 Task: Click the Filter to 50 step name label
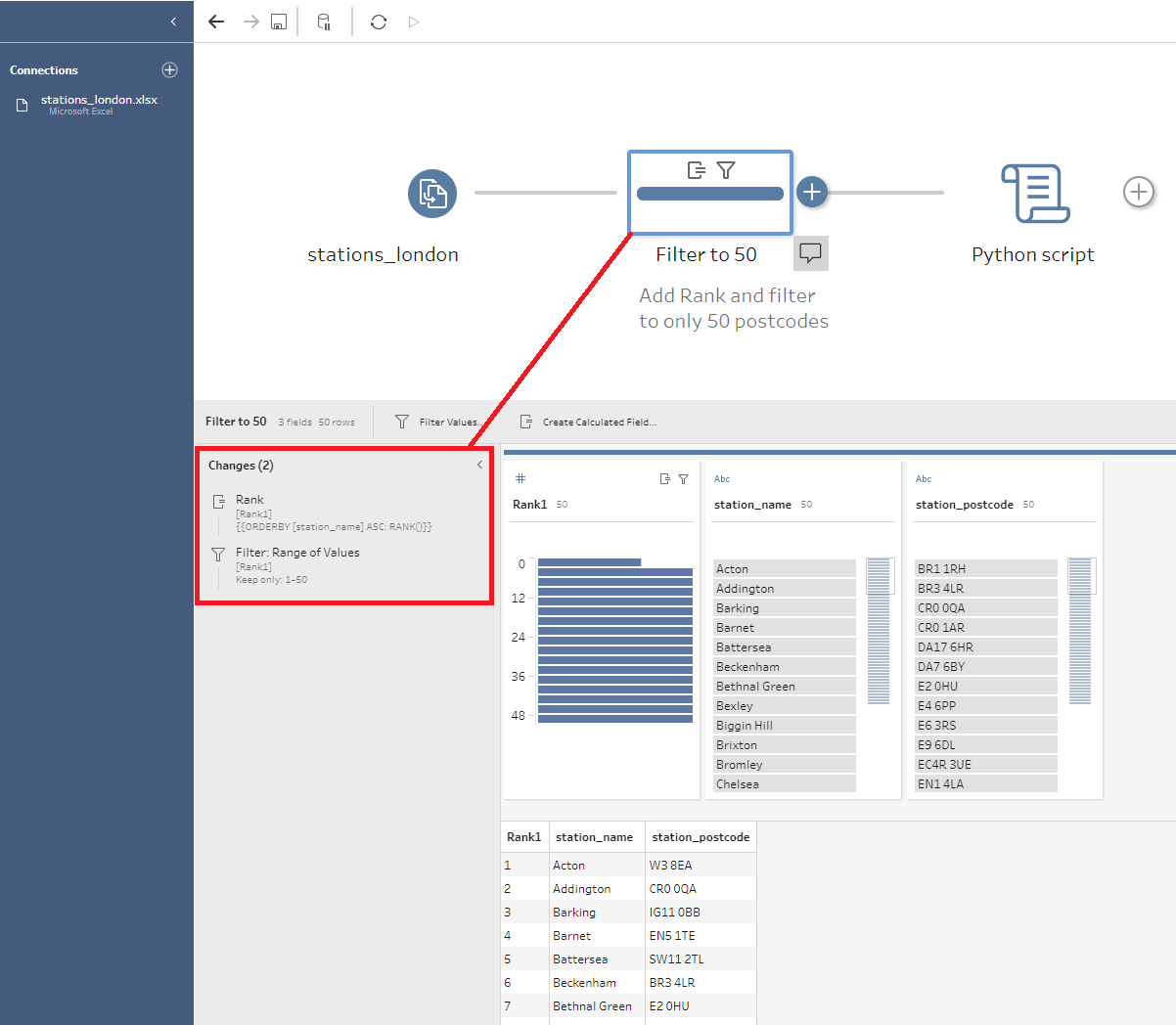tap(706, 254)
